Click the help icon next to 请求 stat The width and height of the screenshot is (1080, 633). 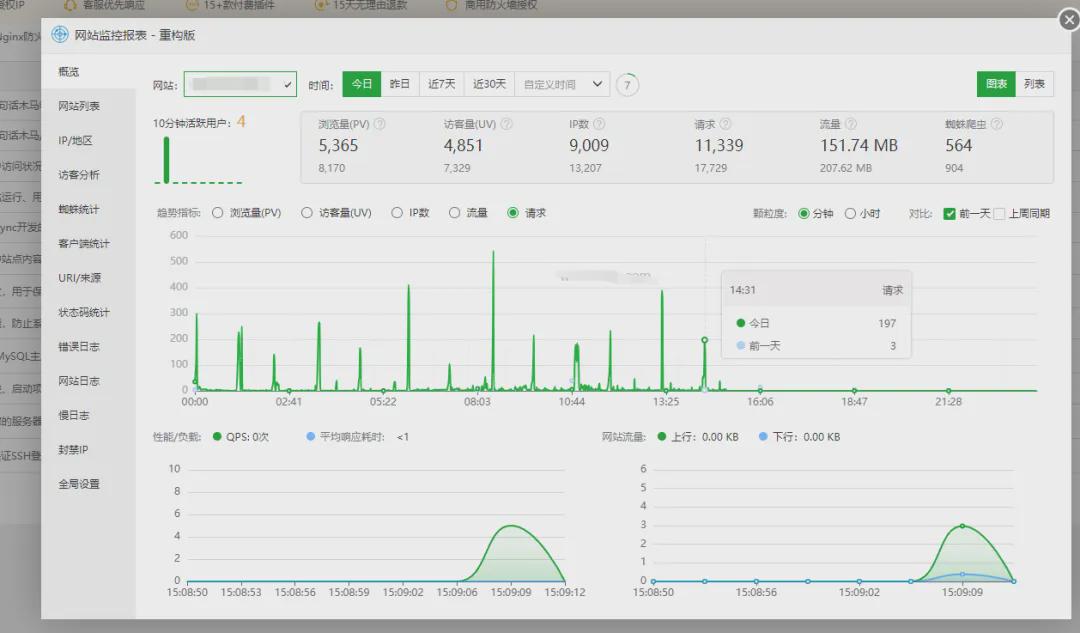click(x=725, y=124)
